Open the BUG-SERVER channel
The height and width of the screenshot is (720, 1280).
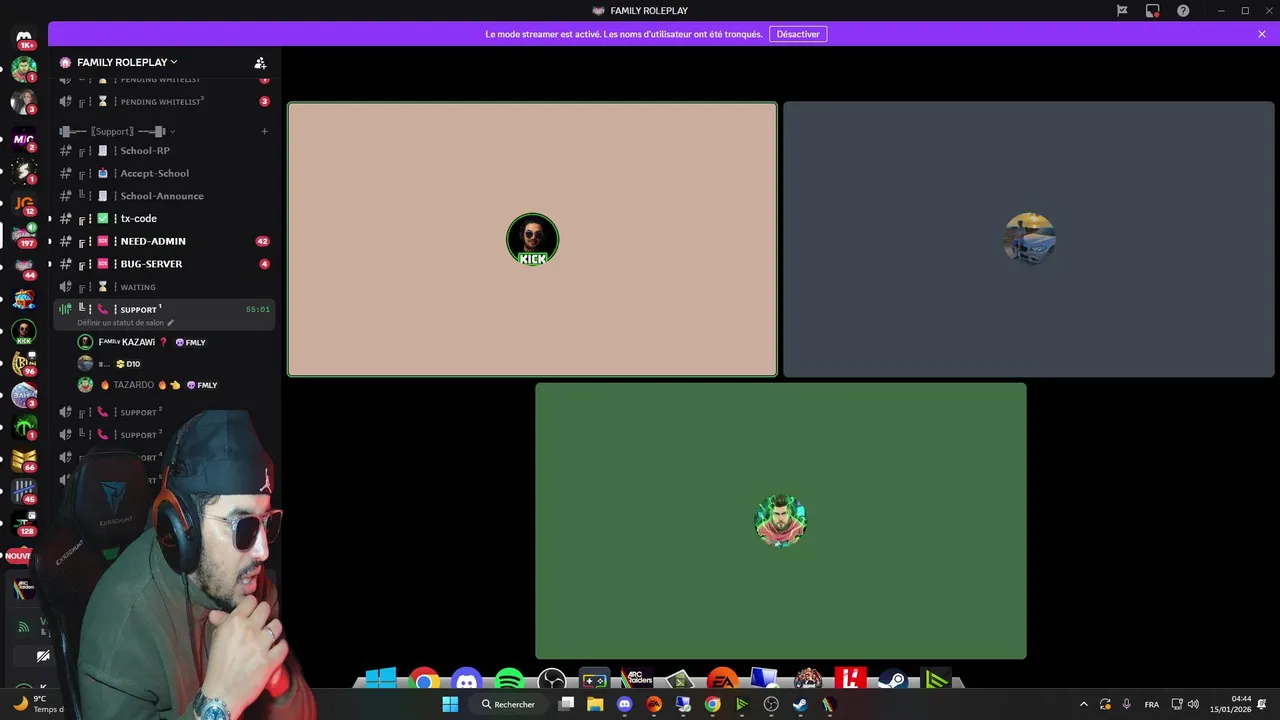pos(164,264)
